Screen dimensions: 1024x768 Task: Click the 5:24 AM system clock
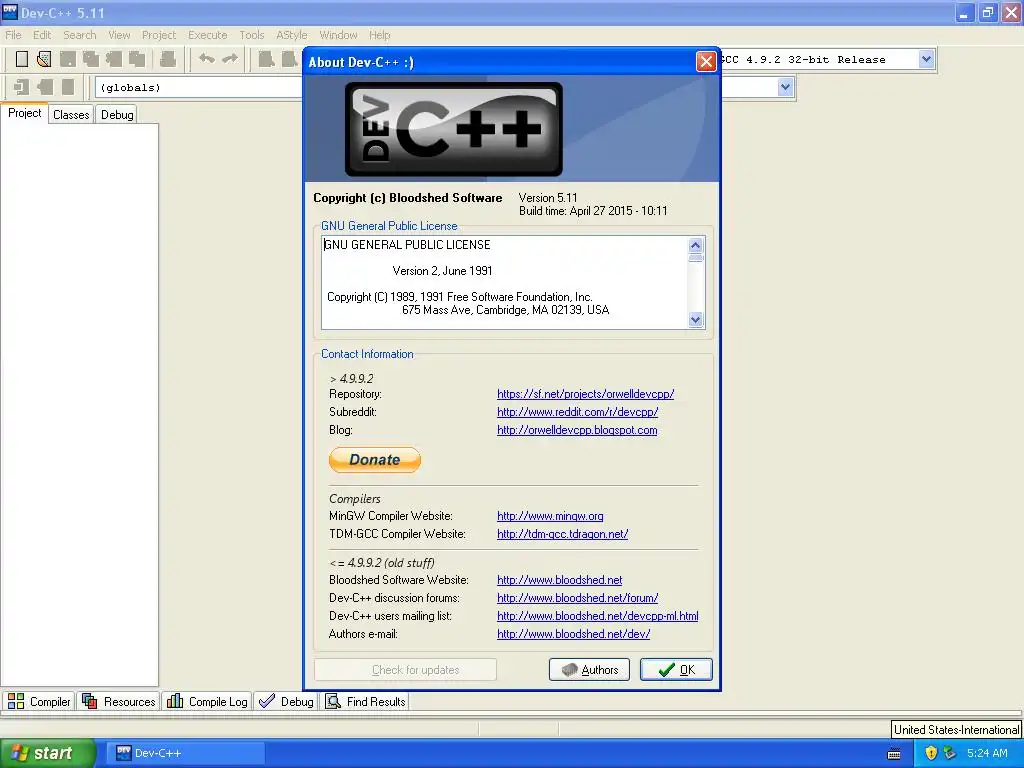[987, 753]
